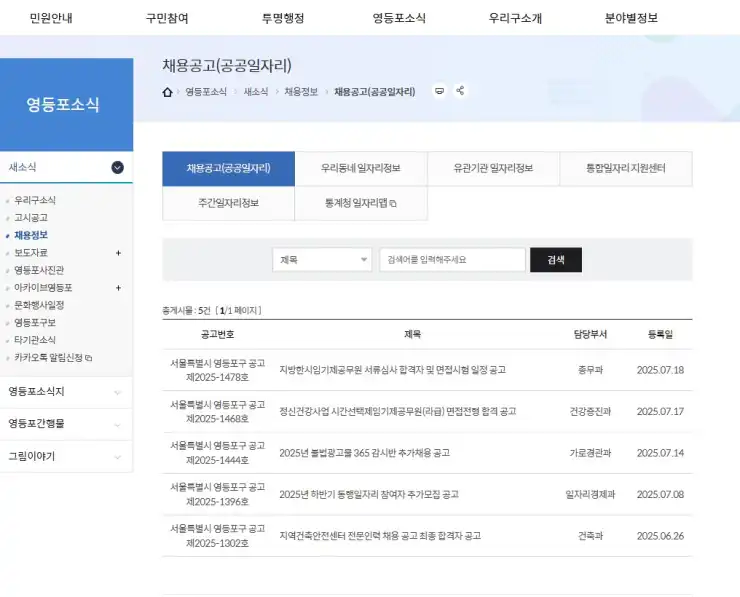Focus the search keyword input field
Screen dimensions: 740x597
click(452, 260)
